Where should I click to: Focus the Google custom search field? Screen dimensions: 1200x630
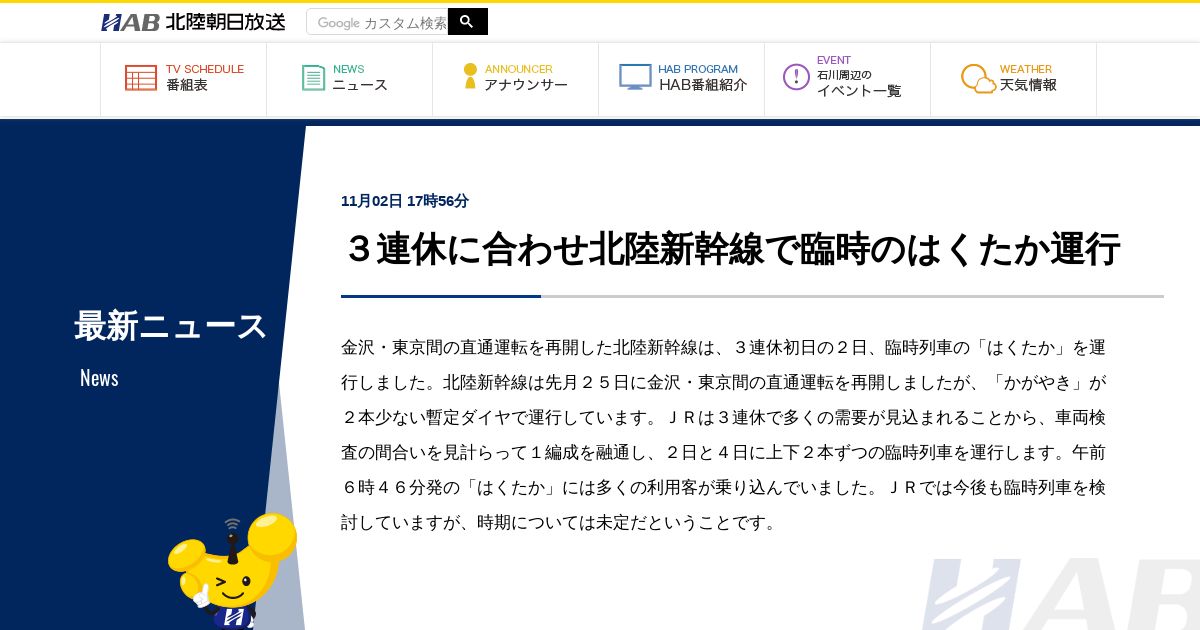click(x=377, y=22)
